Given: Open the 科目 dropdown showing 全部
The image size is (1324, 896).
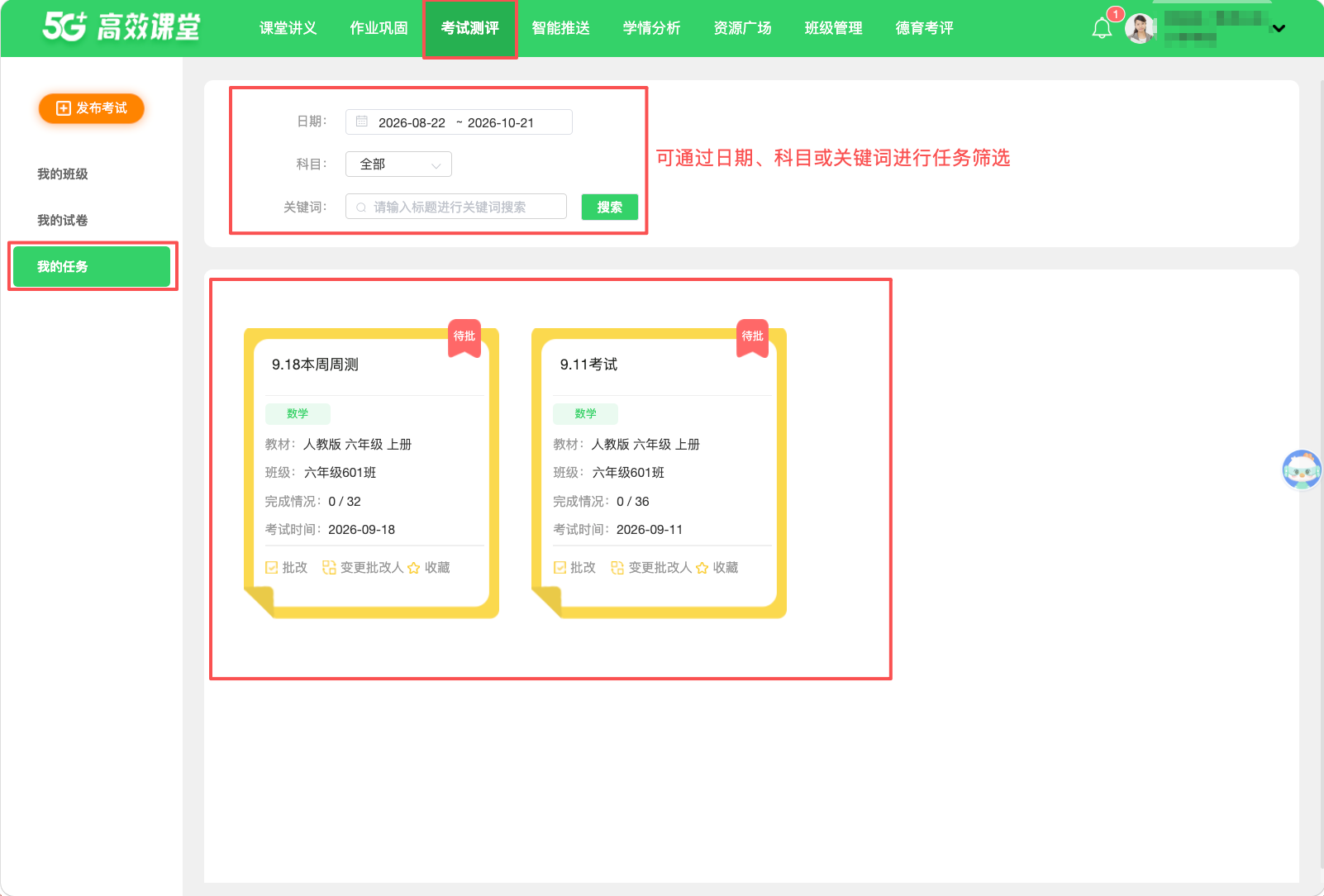Looking at the screenshot, I should pos(398,164).
